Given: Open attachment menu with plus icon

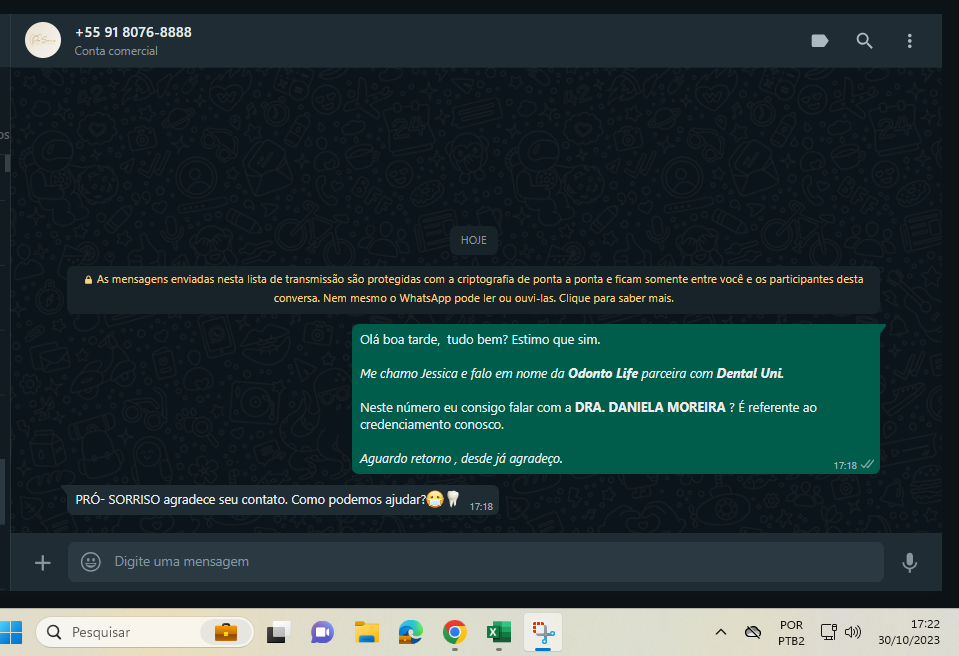Looking at the screenshot, I should click(42, 562).
